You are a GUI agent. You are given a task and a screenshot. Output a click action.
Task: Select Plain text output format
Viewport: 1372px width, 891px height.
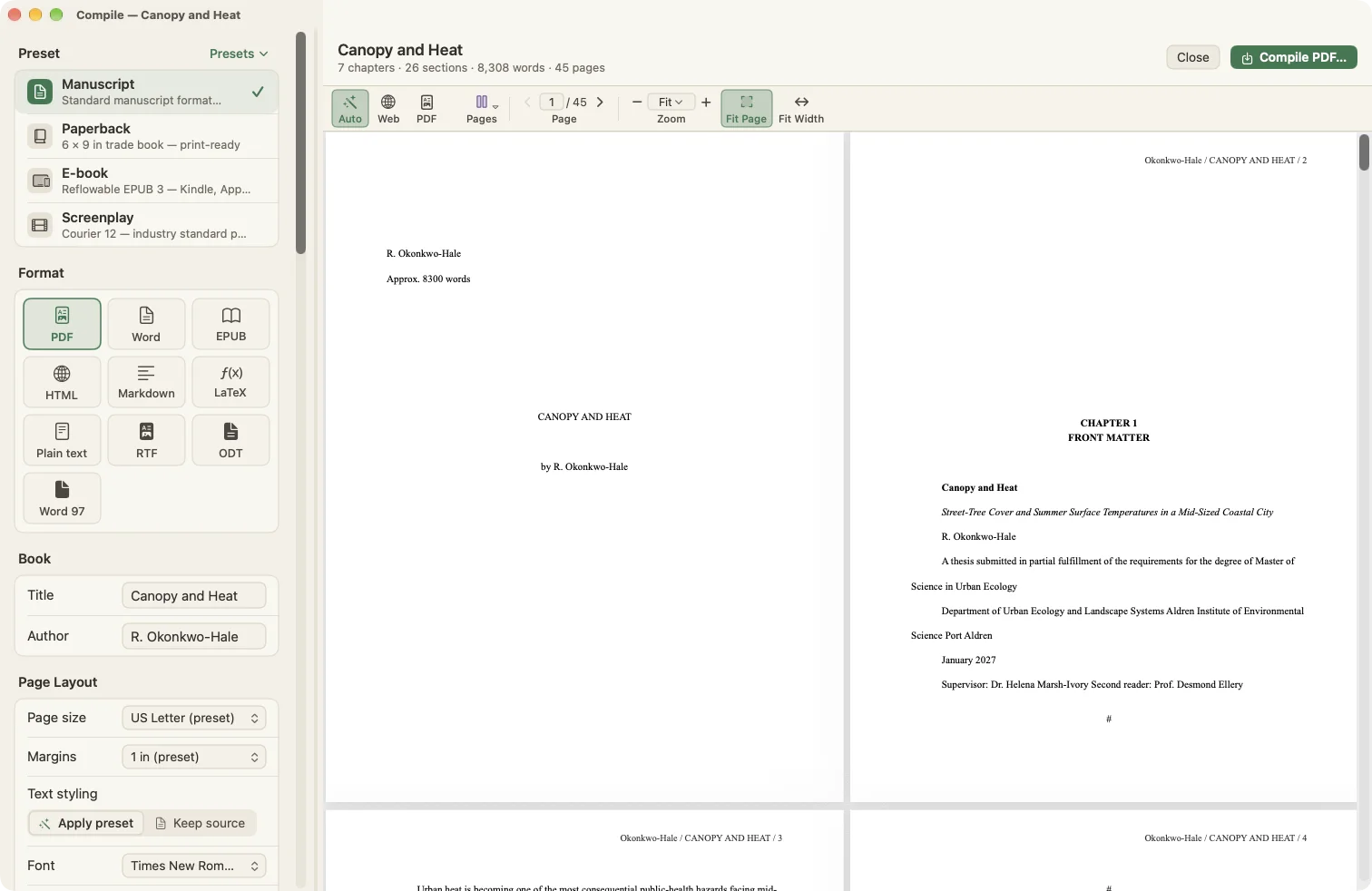(62, 440)
